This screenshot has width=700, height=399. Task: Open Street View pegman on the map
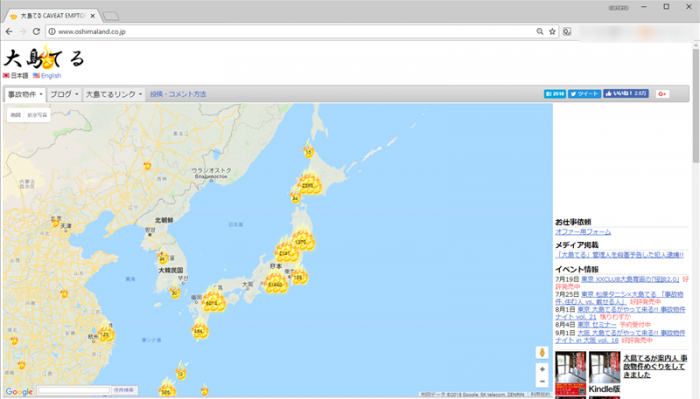point(542,353)
